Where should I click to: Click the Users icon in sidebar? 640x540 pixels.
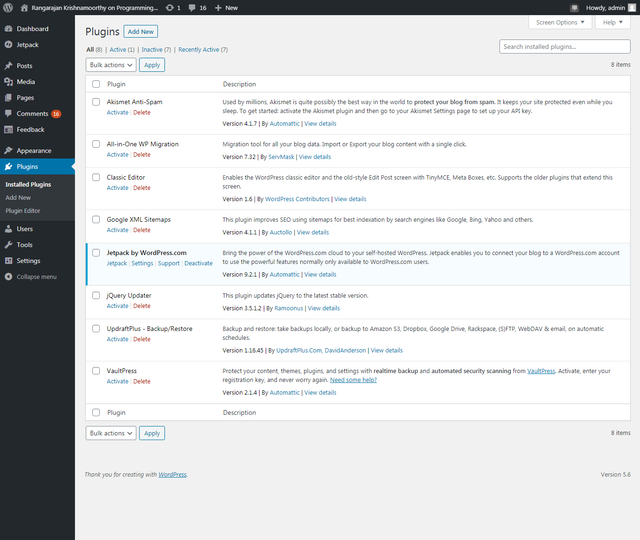click(8, 229)
